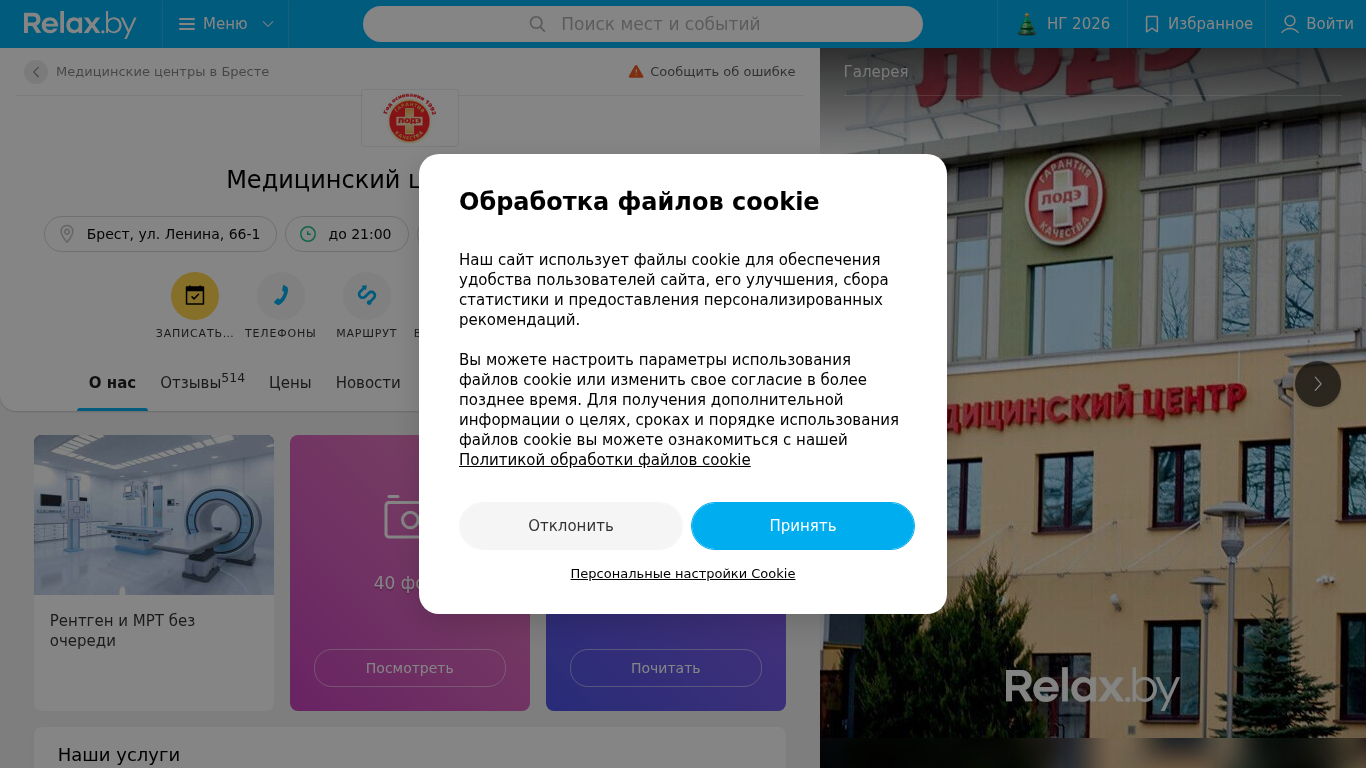Decline cookies with Отклонить button

click(x=571, y=526)
